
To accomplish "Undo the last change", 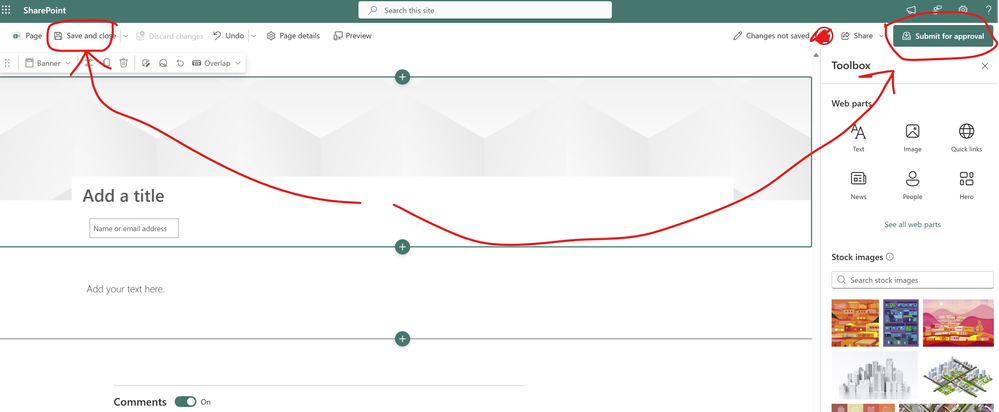I will (x=229, y=36).
